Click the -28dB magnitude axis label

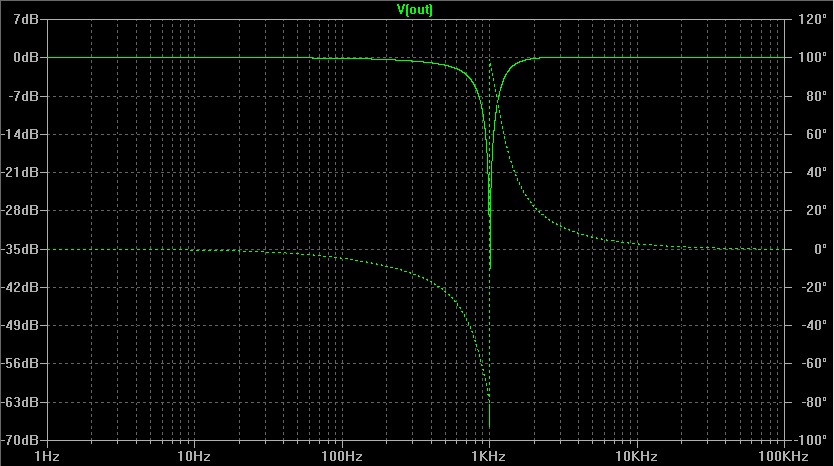tap(20, 211)
